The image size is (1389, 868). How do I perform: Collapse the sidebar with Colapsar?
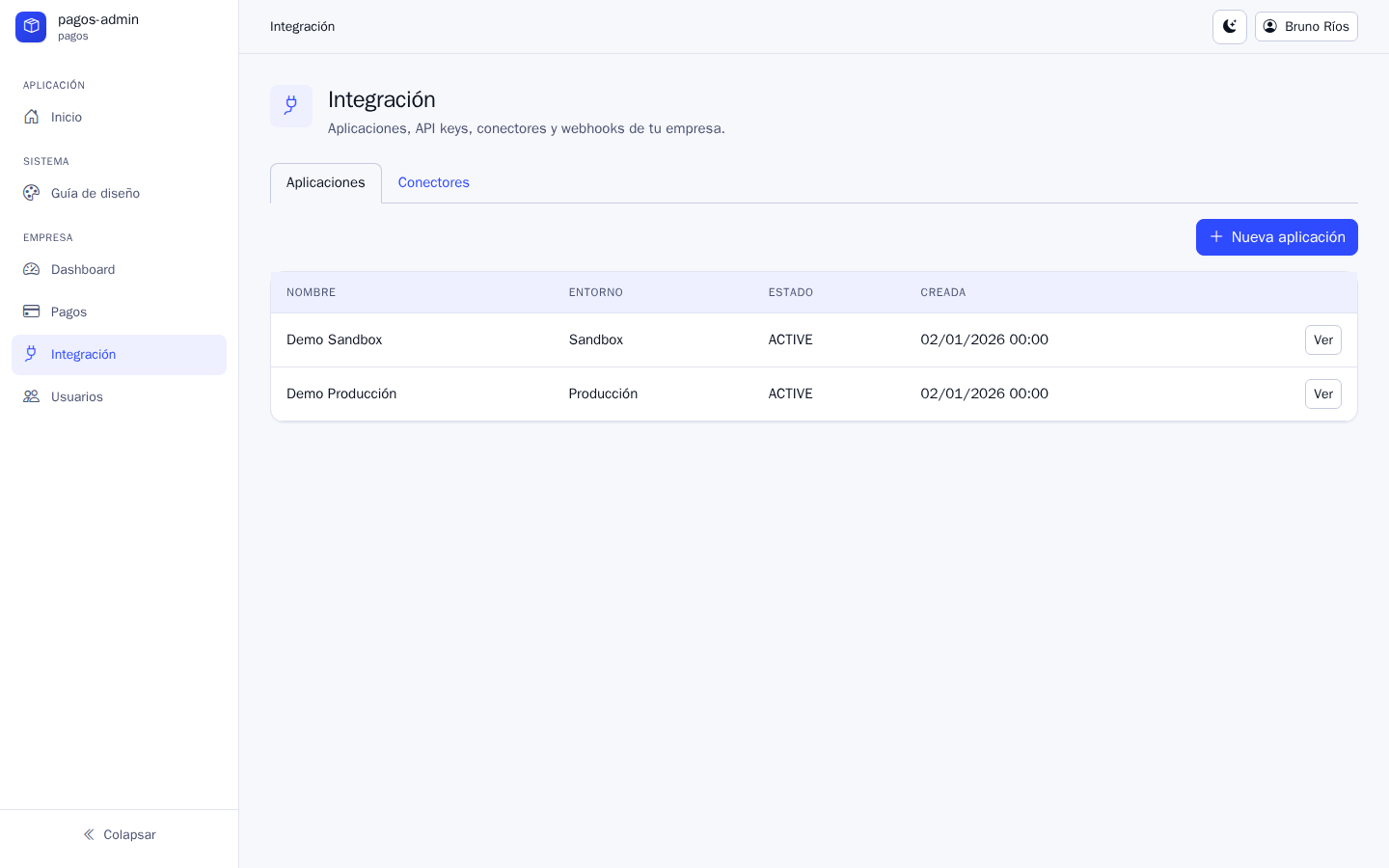tap(120, 834)
